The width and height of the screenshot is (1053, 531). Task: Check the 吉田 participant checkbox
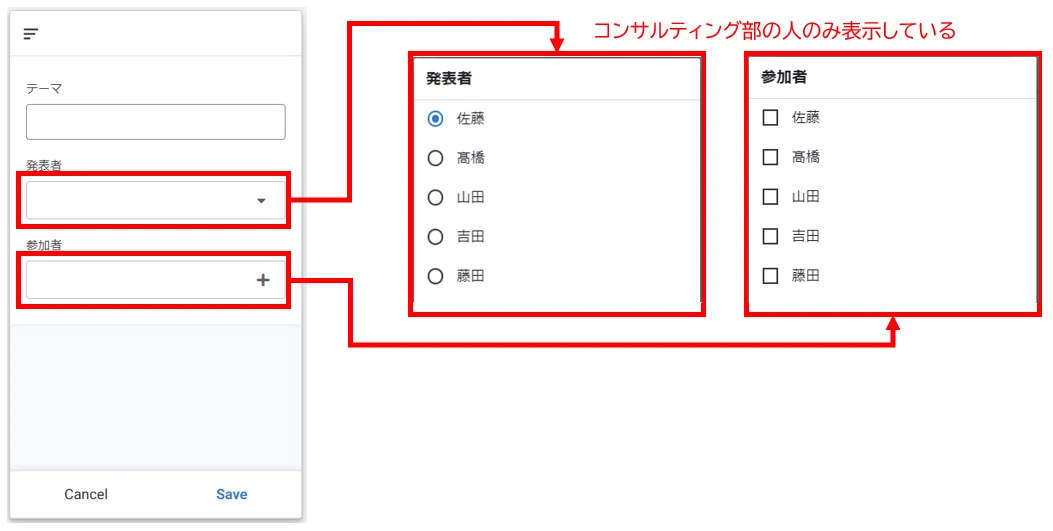click(x=770, y=236)
